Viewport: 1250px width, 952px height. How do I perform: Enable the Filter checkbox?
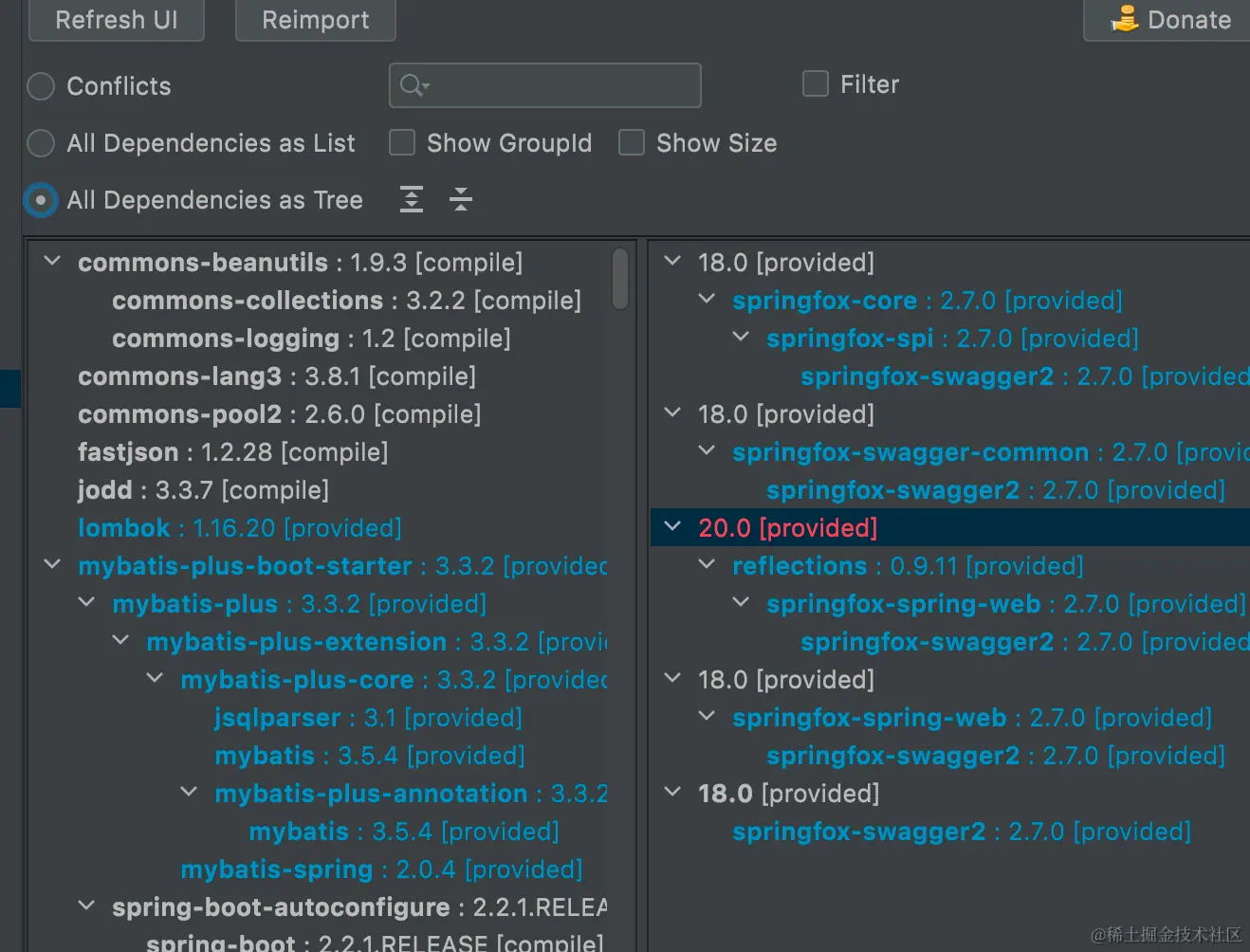click(x=816, y=83)
